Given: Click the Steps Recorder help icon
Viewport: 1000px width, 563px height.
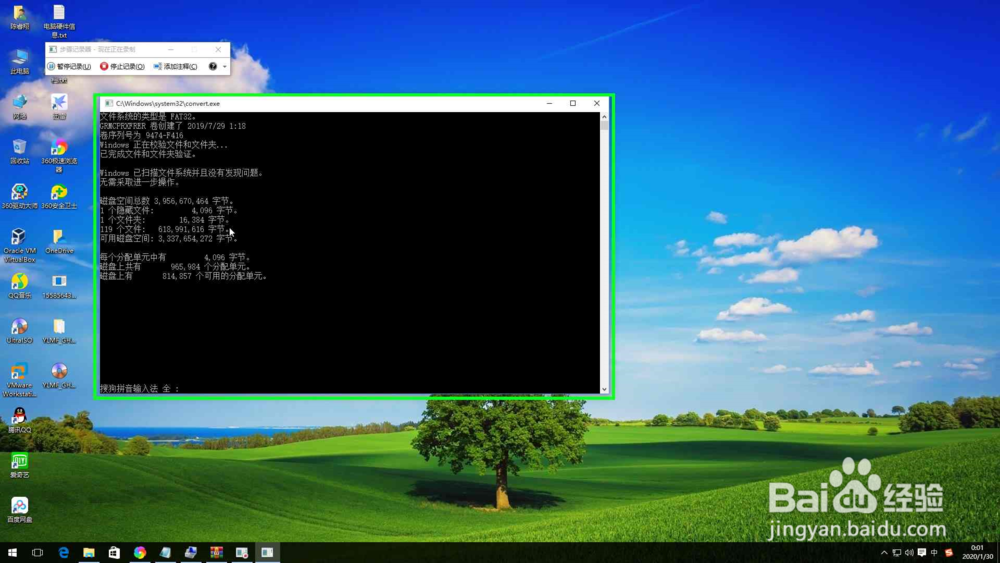Looking at the screenshot, I should click(x=213, y=66).
